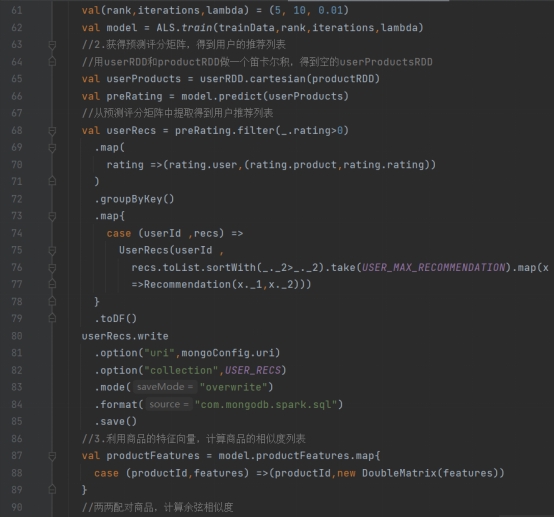Collapse the .map{ block at line 73

click(52, 216)
